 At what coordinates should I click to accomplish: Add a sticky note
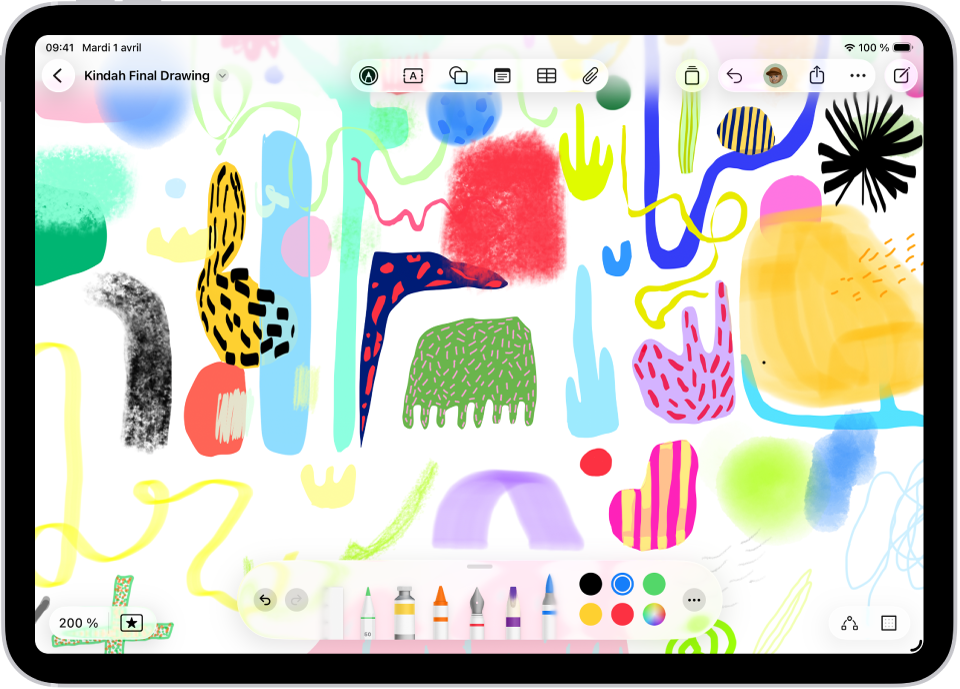point(504,75)
